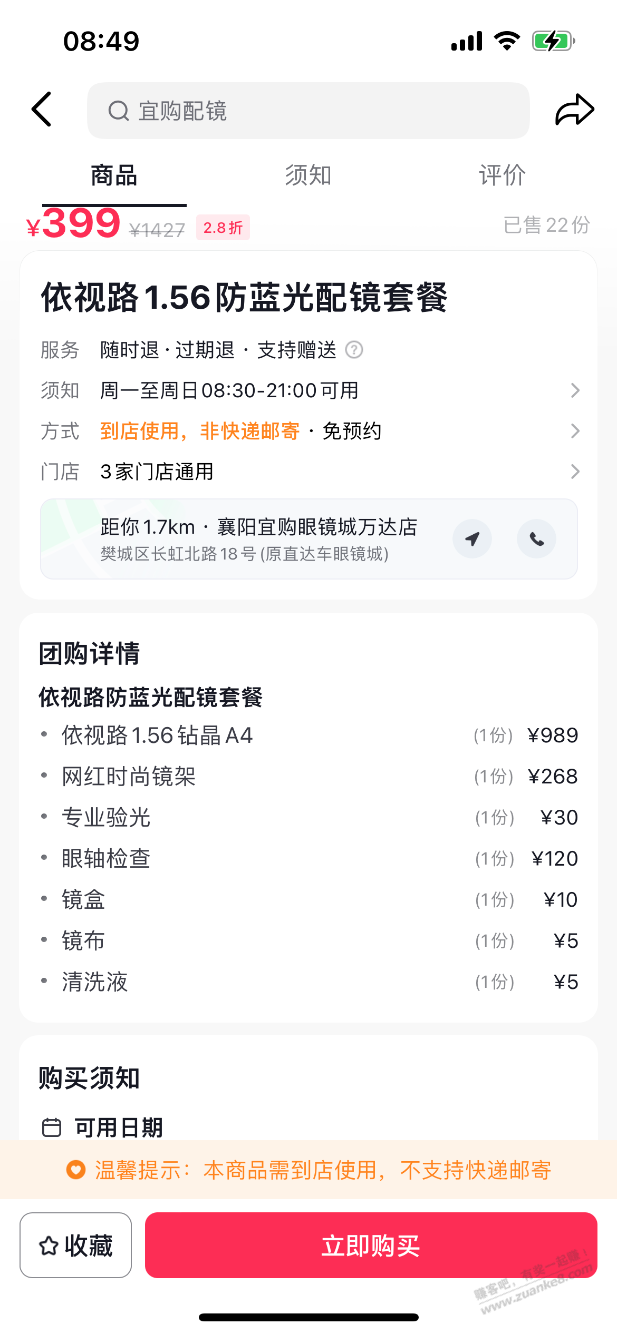Viewport: 617px width, 1334px height.
Task: Tap the service info question mark icon
Action: pyautogui.click(x=354, y=350)
